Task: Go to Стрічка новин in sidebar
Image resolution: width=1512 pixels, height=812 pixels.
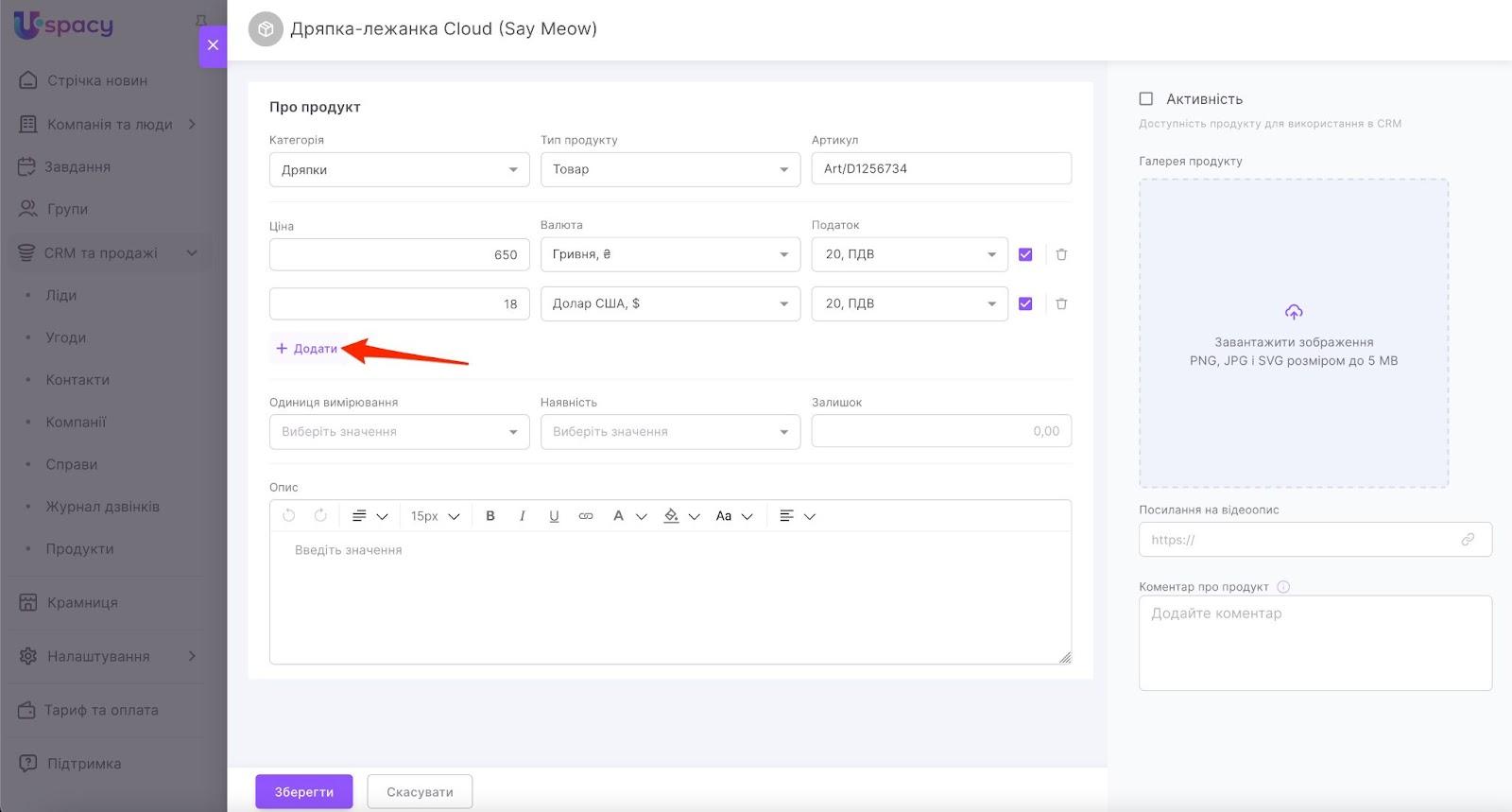Action: coord(96,81)
